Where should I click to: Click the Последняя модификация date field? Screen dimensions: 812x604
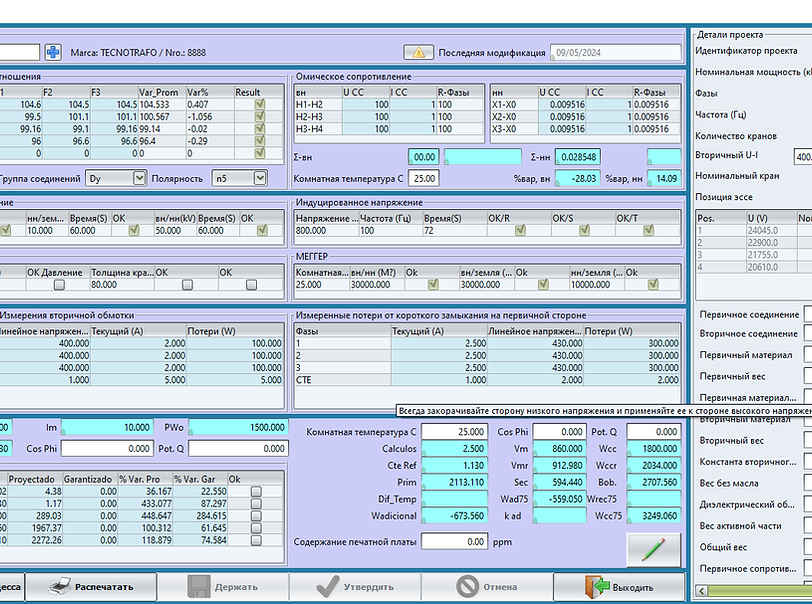[616, 52]
